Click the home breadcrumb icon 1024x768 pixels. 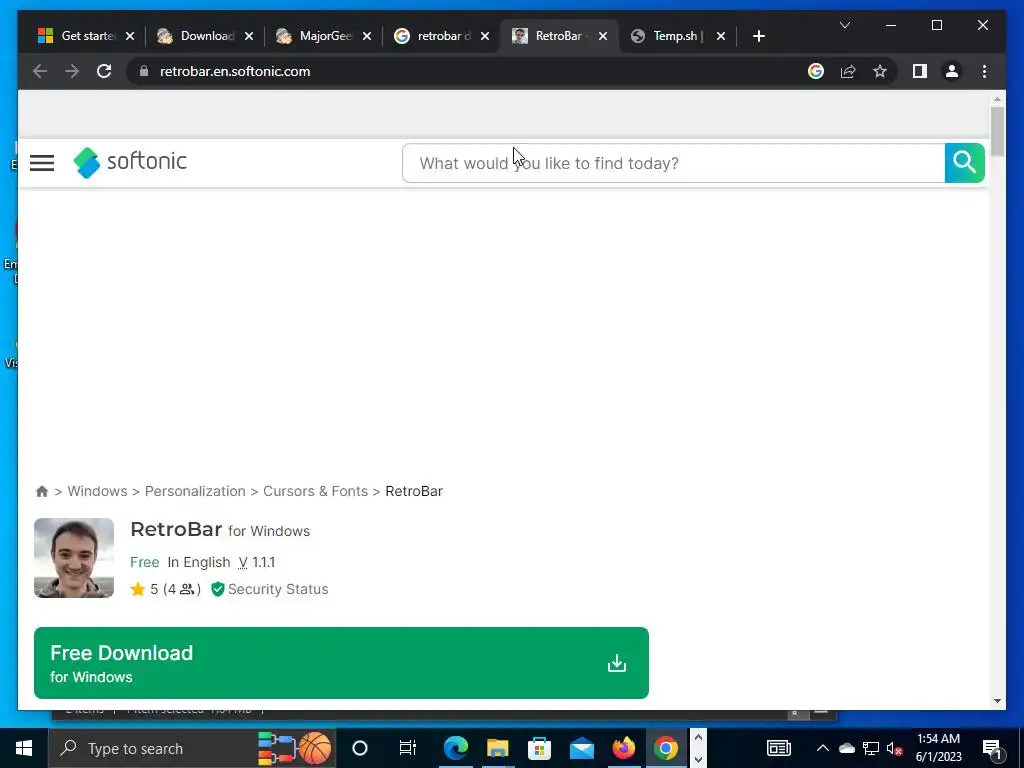(42, 491)
